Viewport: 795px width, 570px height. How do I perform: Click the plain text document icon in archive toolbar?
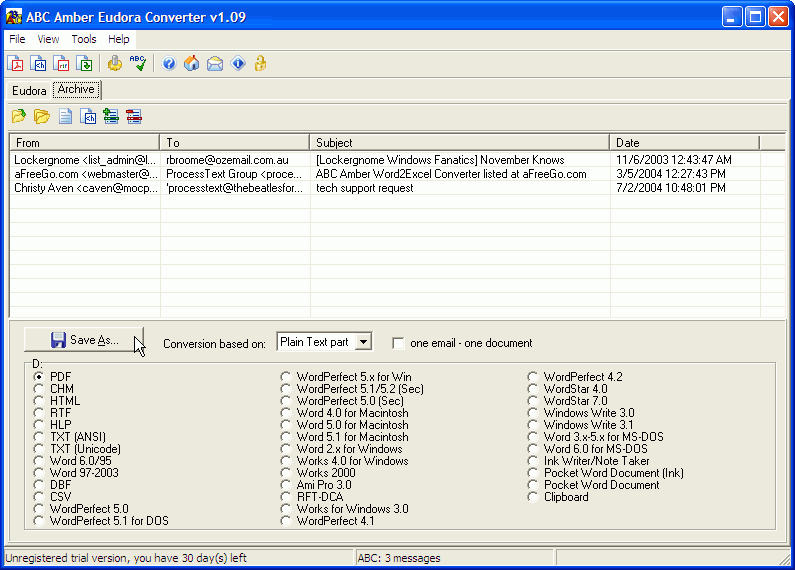pyautogui.click(x=65, y=116)
